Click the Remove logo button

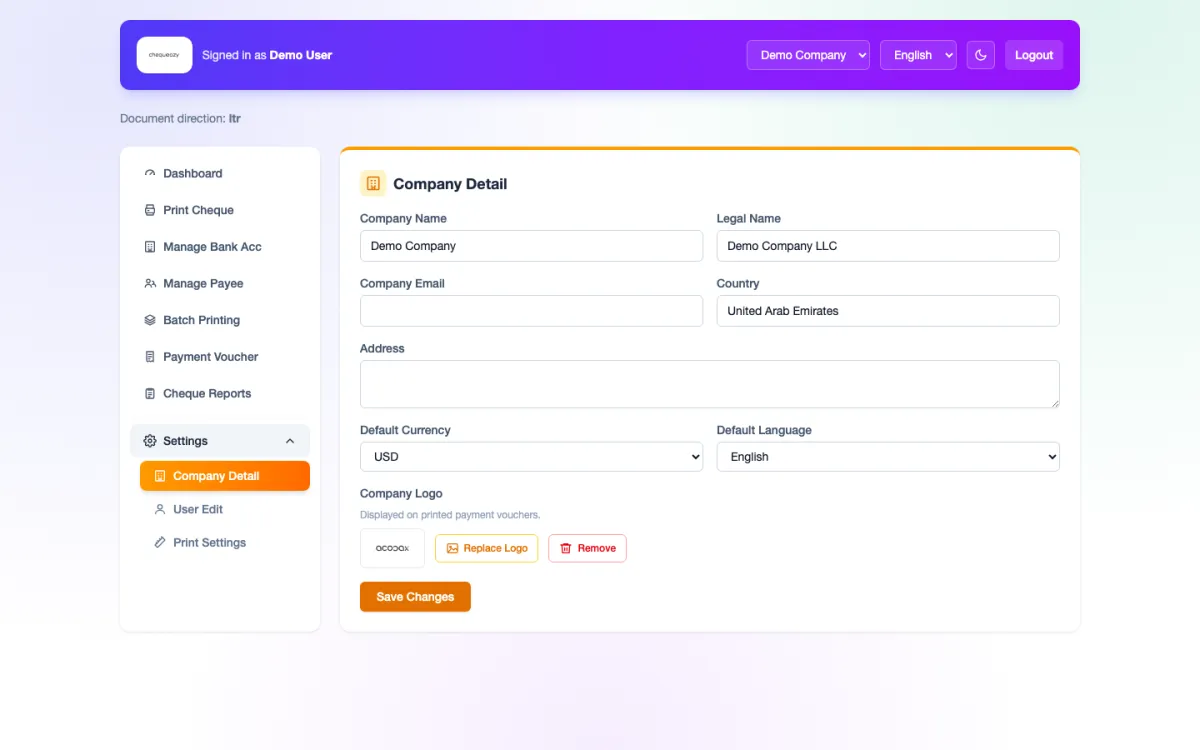click(587, 548)
